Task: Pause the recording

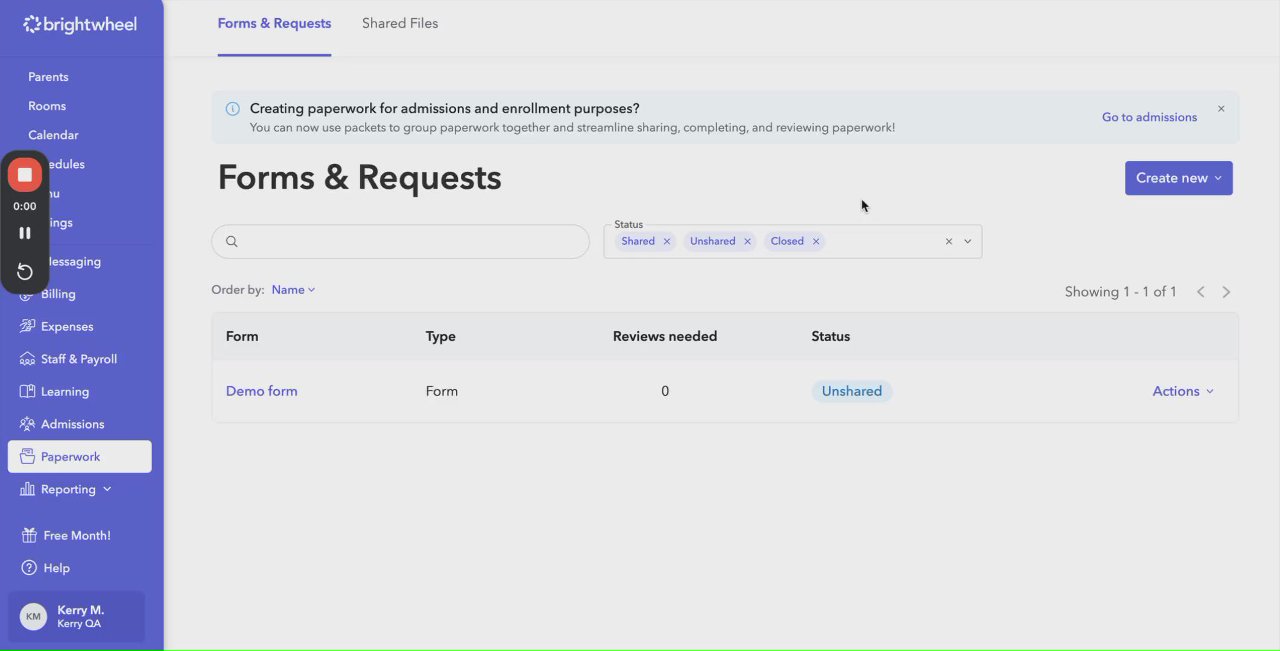Action: [25, 233]
